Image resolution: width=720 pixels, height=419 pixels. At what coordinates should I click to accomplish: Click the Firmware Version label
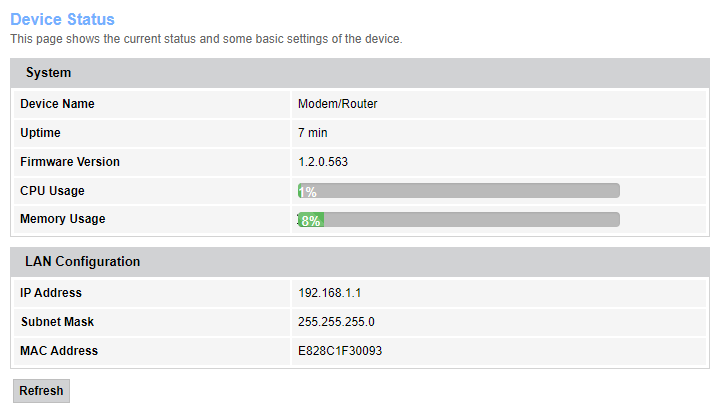70,162
